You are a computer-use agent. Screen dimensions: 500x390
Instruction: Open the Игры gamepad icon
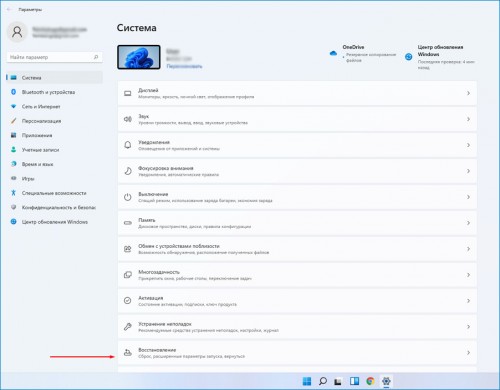point(13,178)
